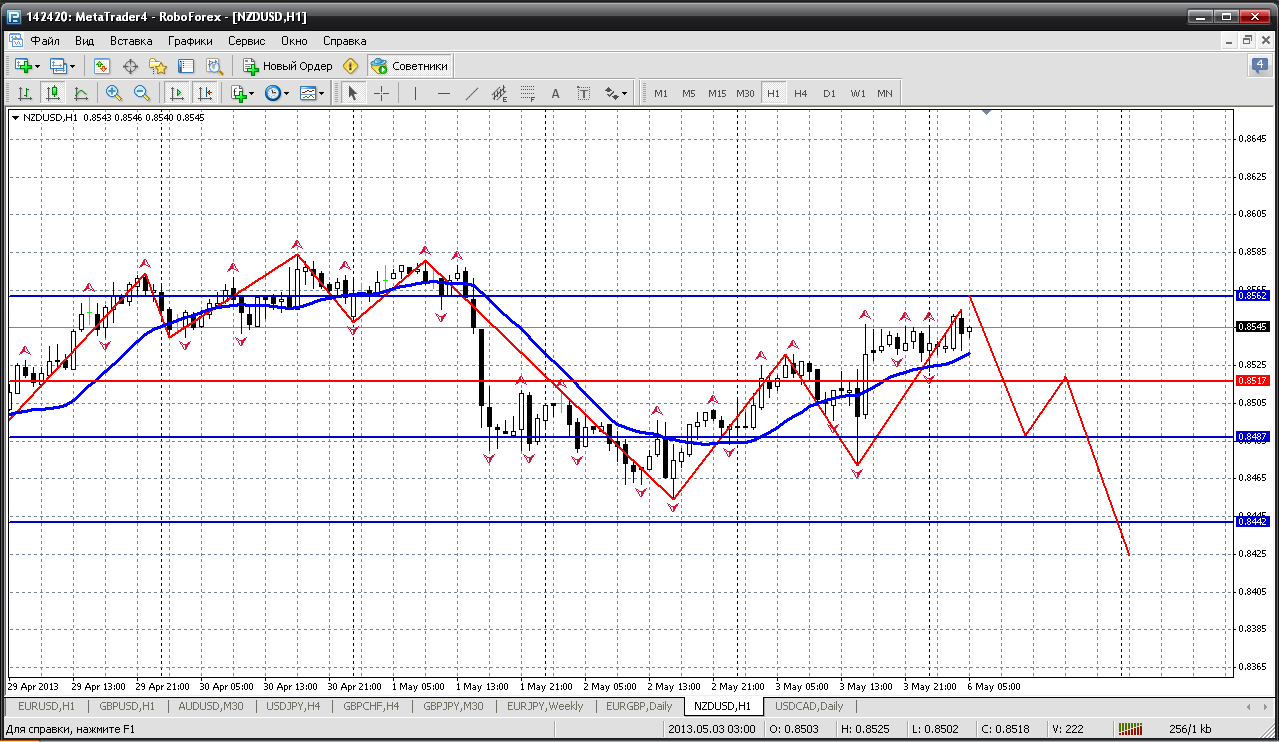This screenshot has height=742, width=1279.
Task: Select the horizontal line tool
Action: [444, 93]
